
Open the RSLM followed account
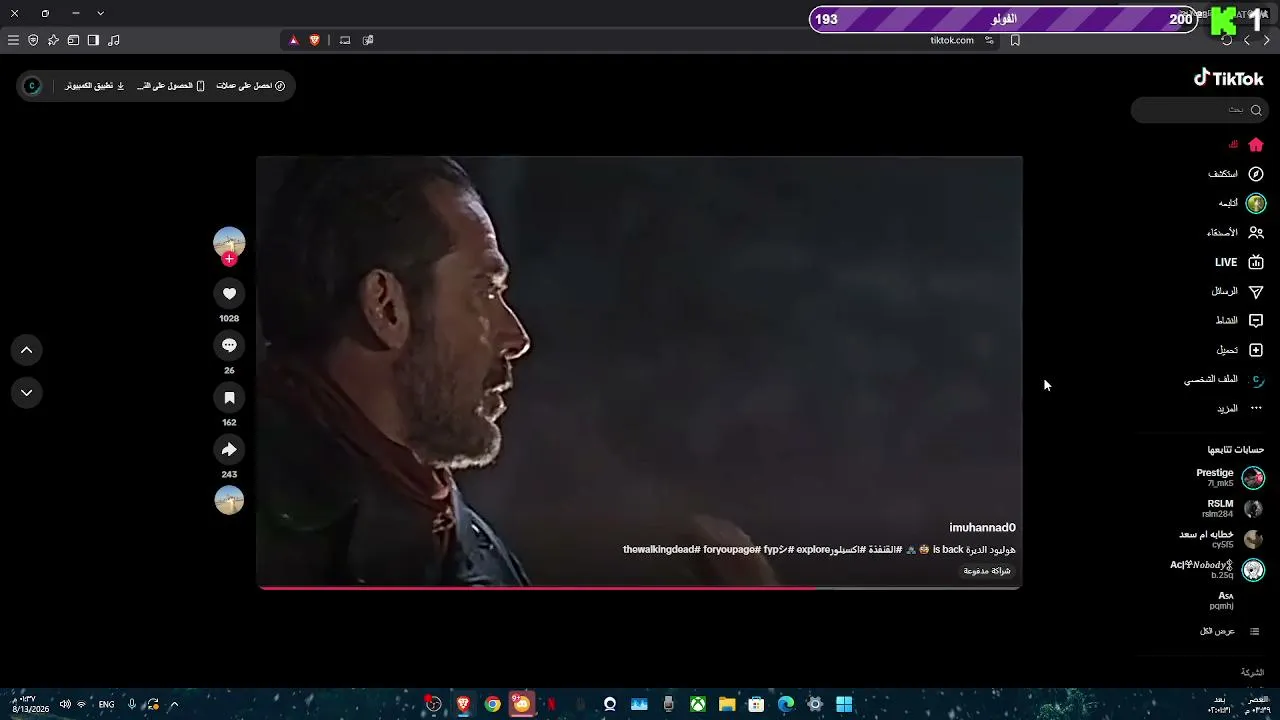[x=1233, y=508]
